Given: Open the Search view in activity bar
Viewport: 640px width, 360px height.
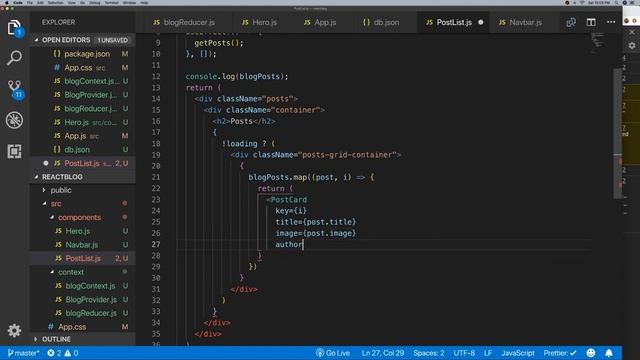Looking at the screenshot, I should click(14, 58).
